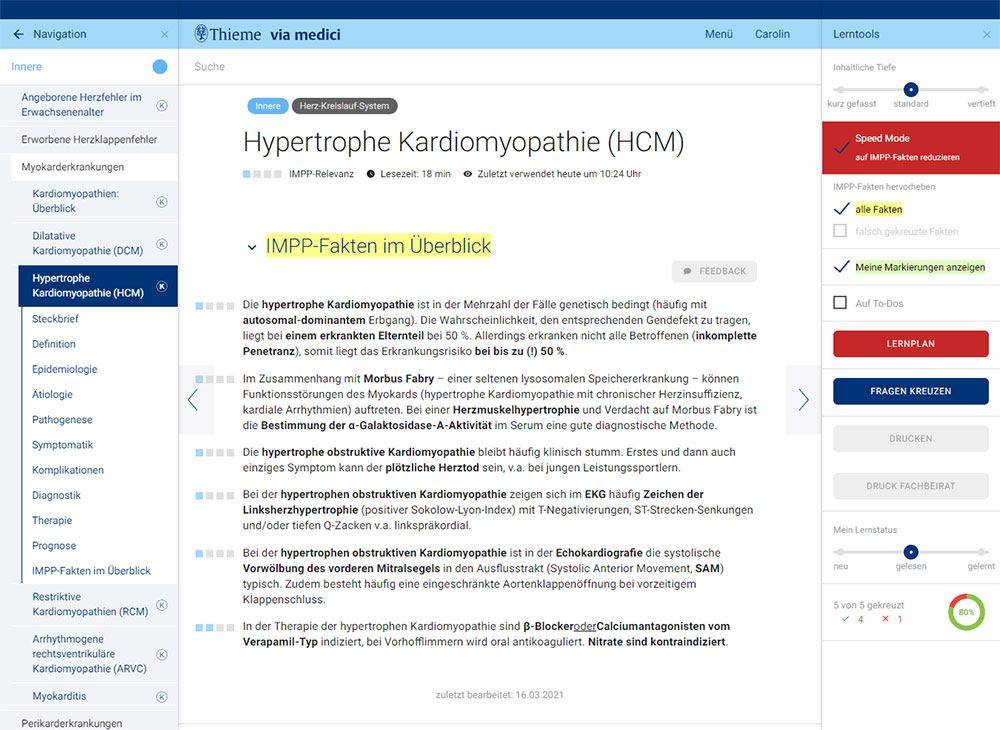Close the Lerntools panel
This screenshot has width=1000, height=730.
point(987,34)
